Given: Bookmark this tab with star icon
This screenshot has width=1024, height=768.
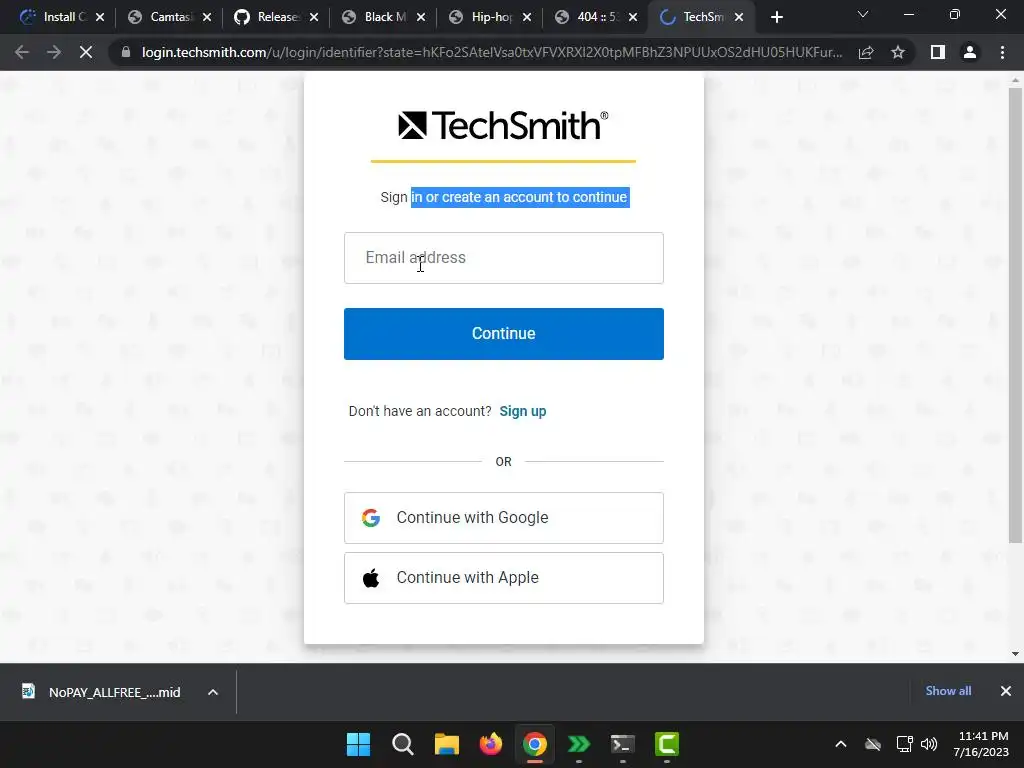Looking at the screenshot, I should [x=898, y=52].
